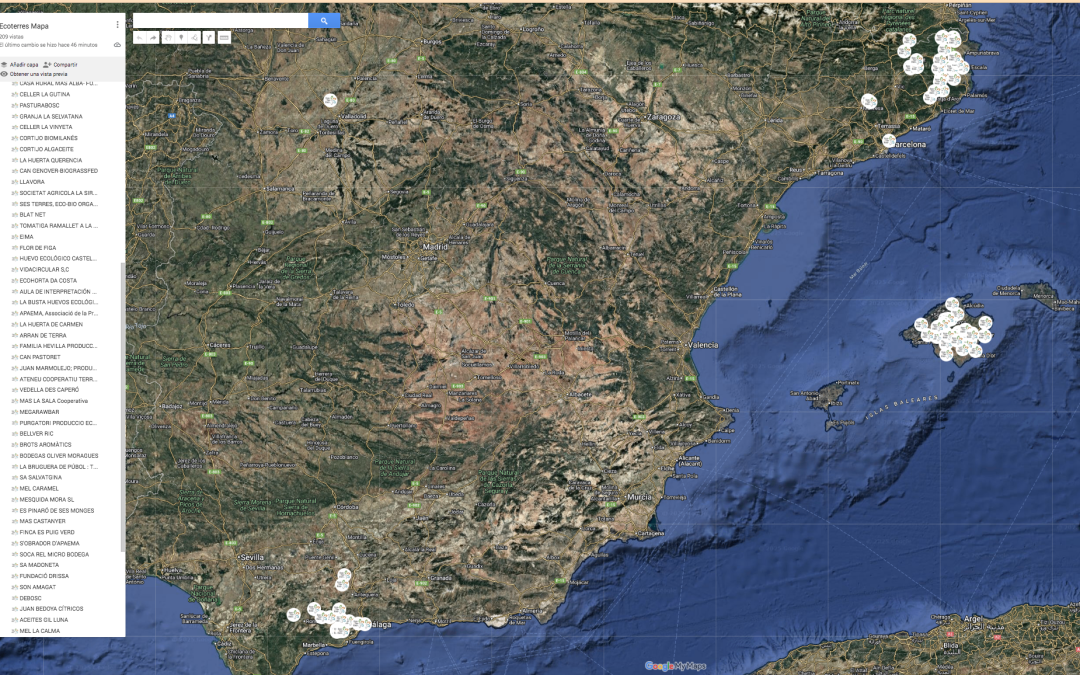Click the marker icon beside LLAVORA
Screen dimensions: 1080x675
(x=14, y=182)
